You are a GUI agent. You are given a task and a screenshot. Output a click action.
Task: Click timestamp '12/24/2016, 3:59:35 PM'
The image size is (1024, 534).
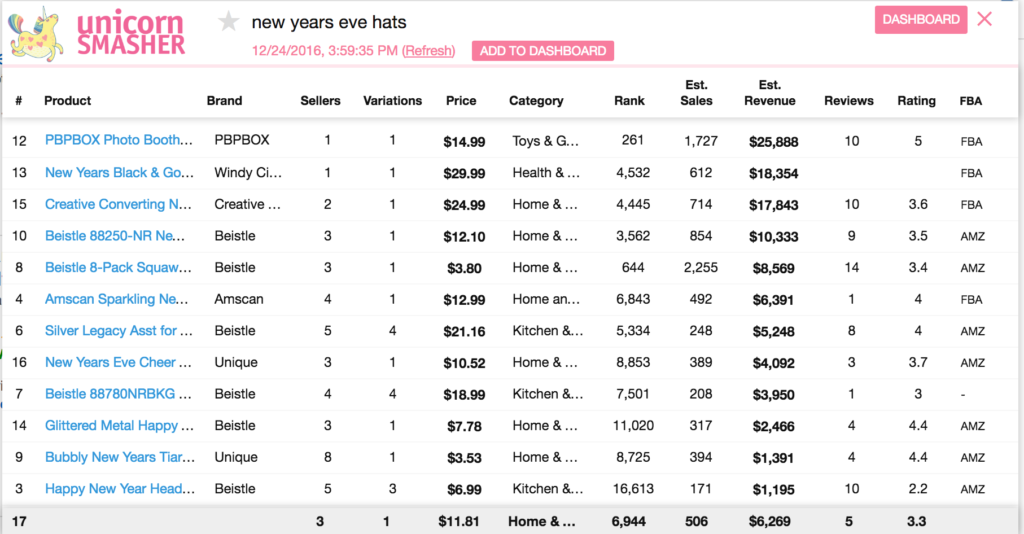(x=325, y=51)
